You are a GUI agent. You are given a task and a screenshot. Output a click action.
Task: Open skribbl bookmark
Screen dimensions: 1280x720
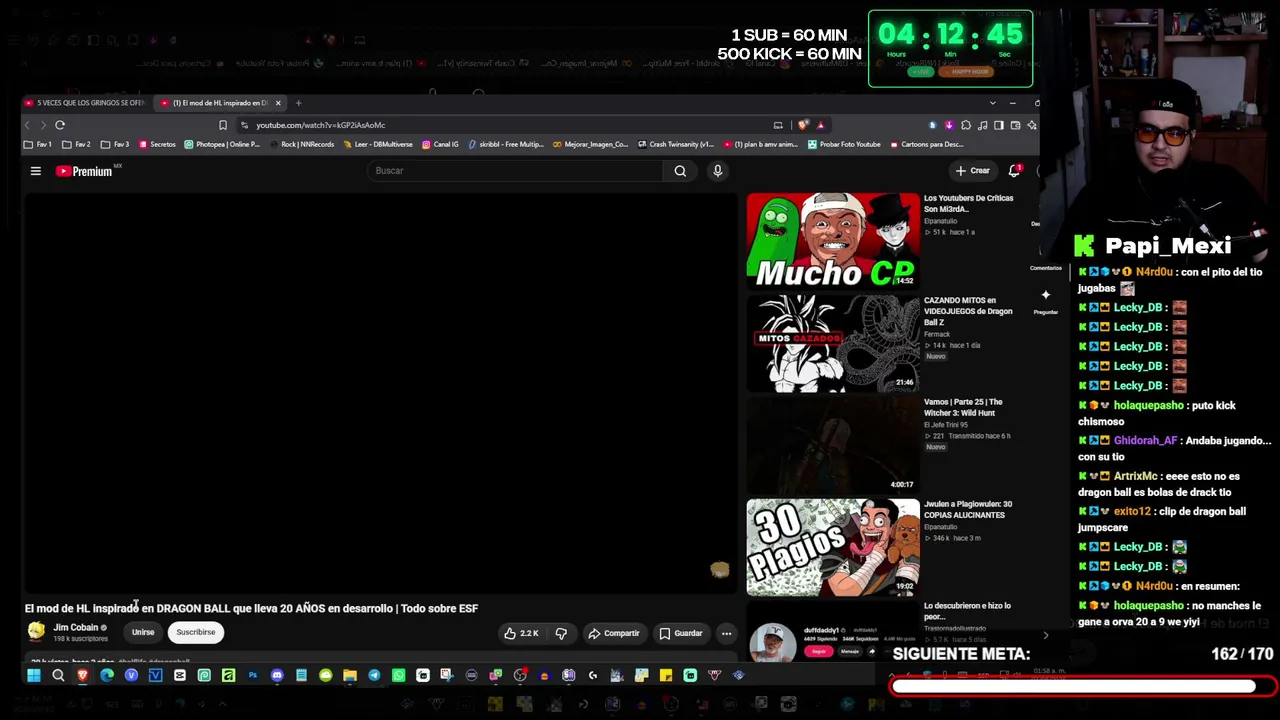click(x=506, y=145)
